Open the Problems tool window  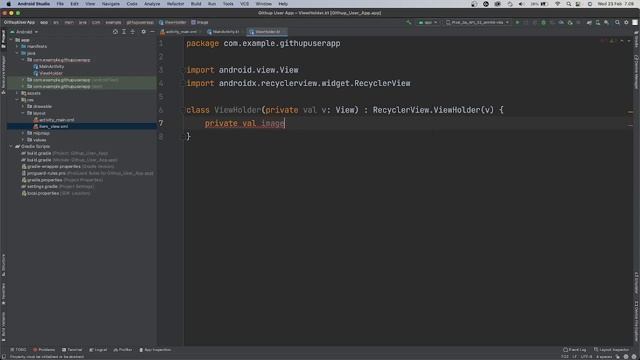(44, 350)
